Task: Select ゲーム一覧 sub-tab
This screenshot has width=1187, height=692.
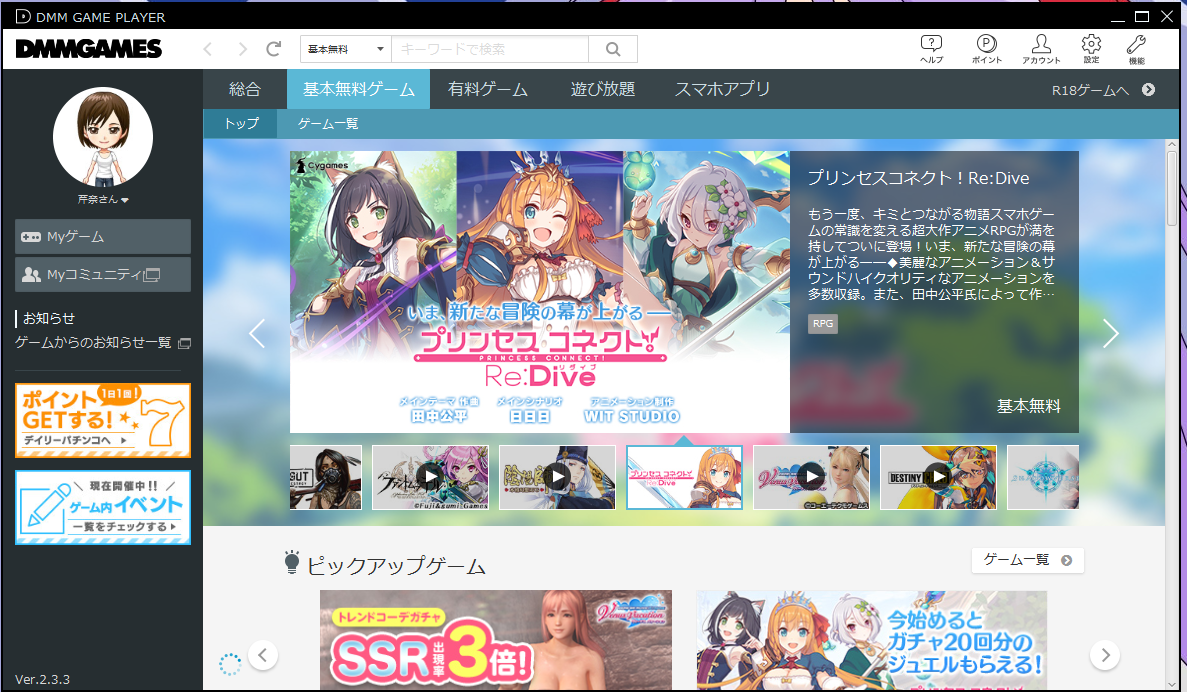Action: 329,123
